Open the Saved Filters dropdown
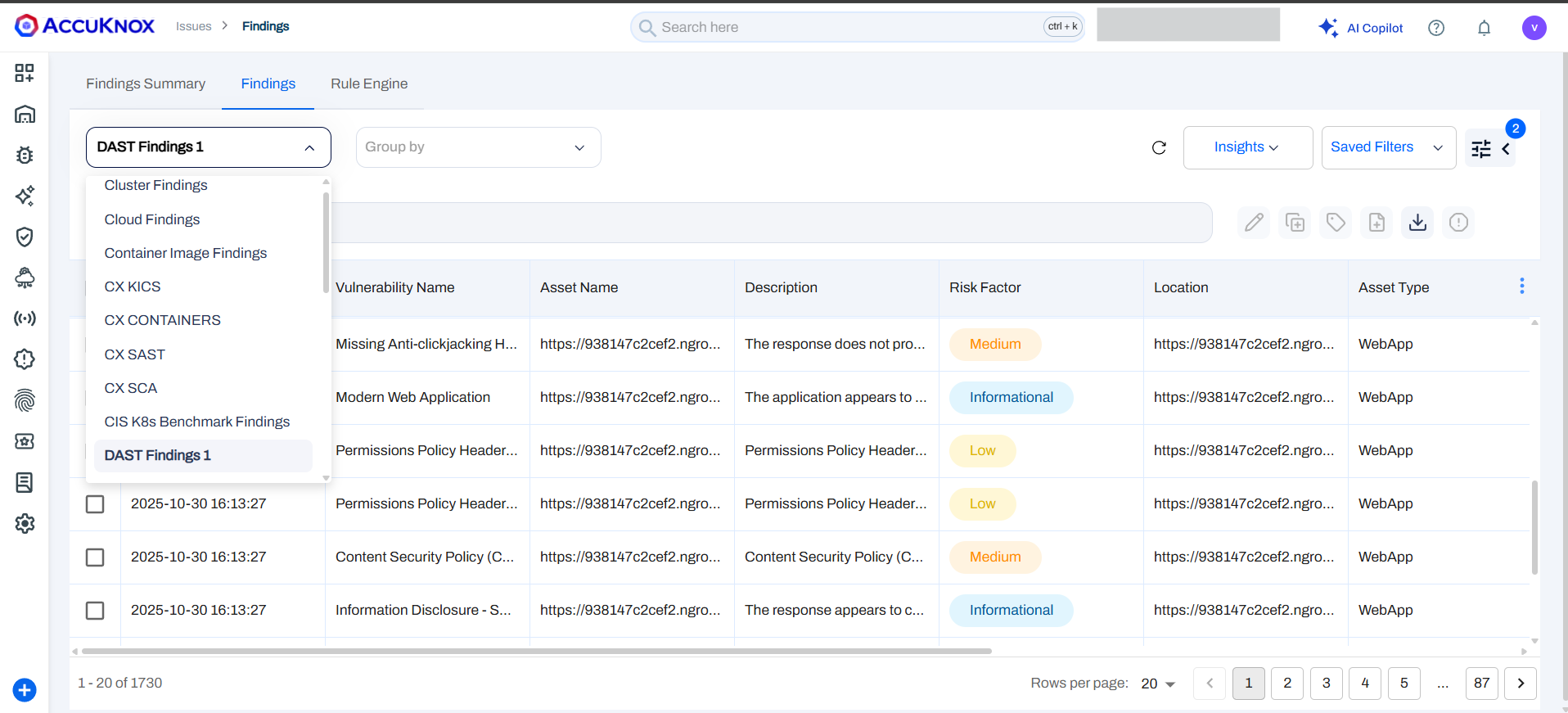The height and width of the screenshot is (713, 1568). [1389, 147]
